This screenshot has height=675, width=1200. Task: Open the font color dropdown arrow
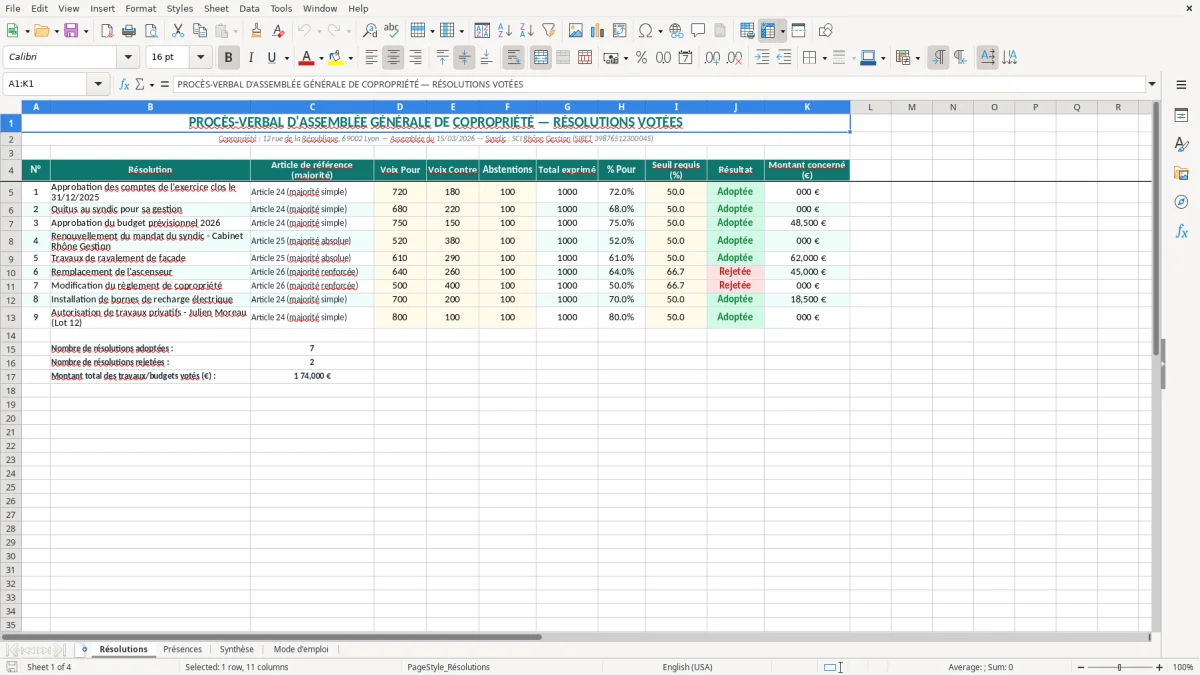coord(321,58)
